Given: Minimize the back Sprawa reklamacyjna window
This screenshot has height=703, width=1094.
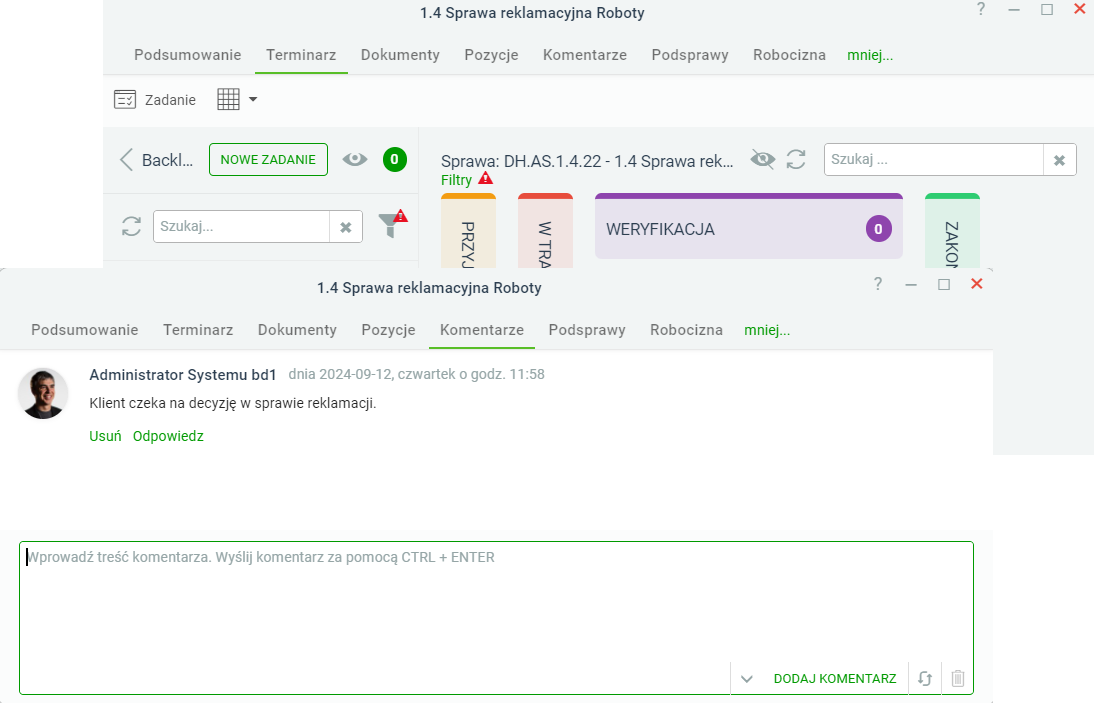Looking at the screenshot, I should (x=1014, y=10).
